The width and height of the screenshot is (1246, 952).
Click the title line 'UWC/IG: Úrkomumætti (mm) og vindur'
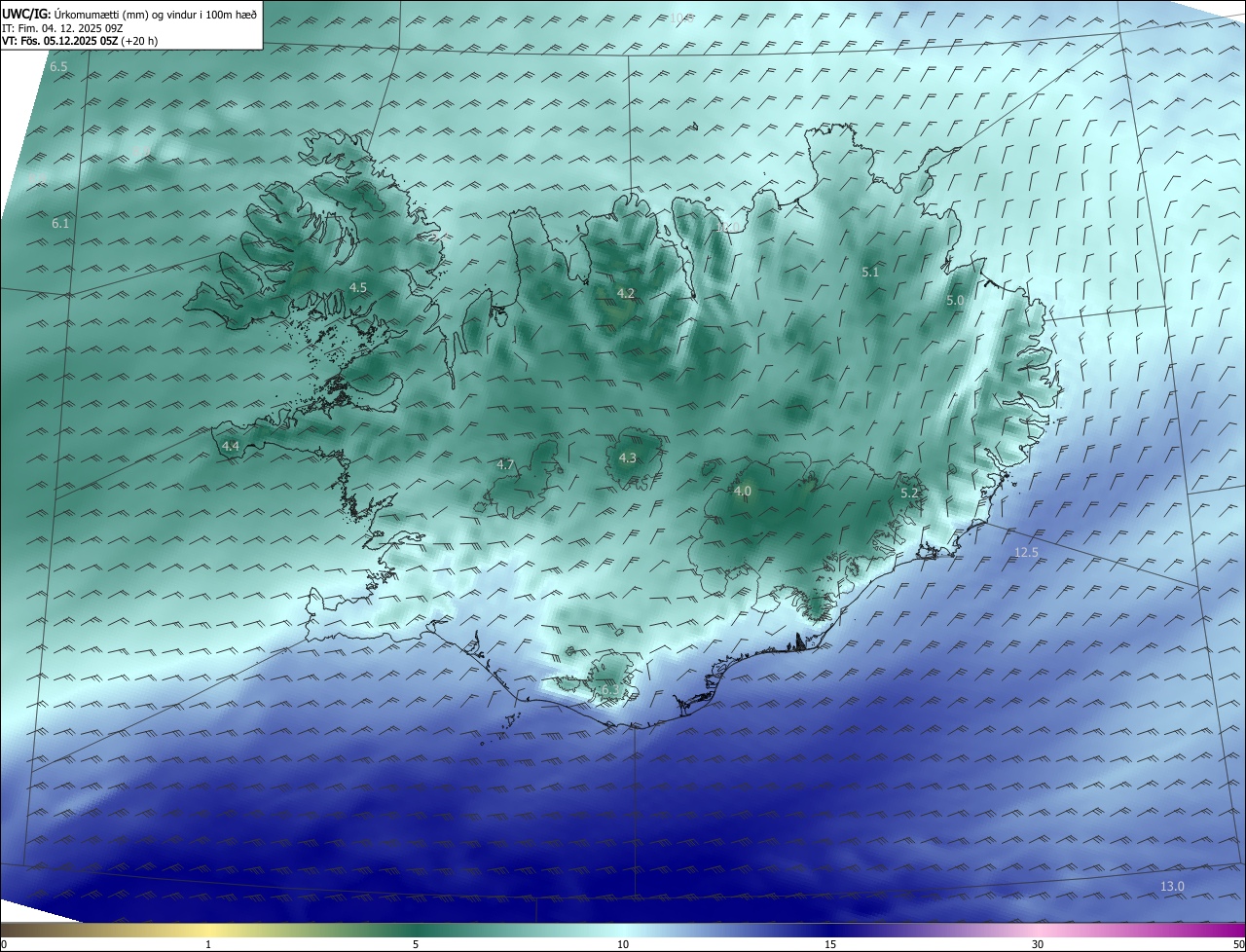pyautogui.click(x=129, y=13)
